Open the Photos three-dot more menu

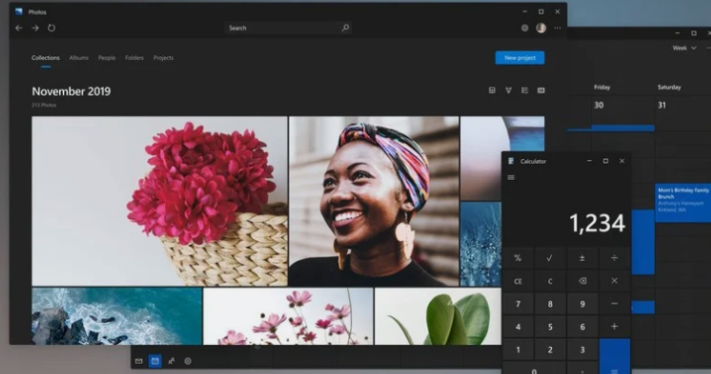point(557,28)
